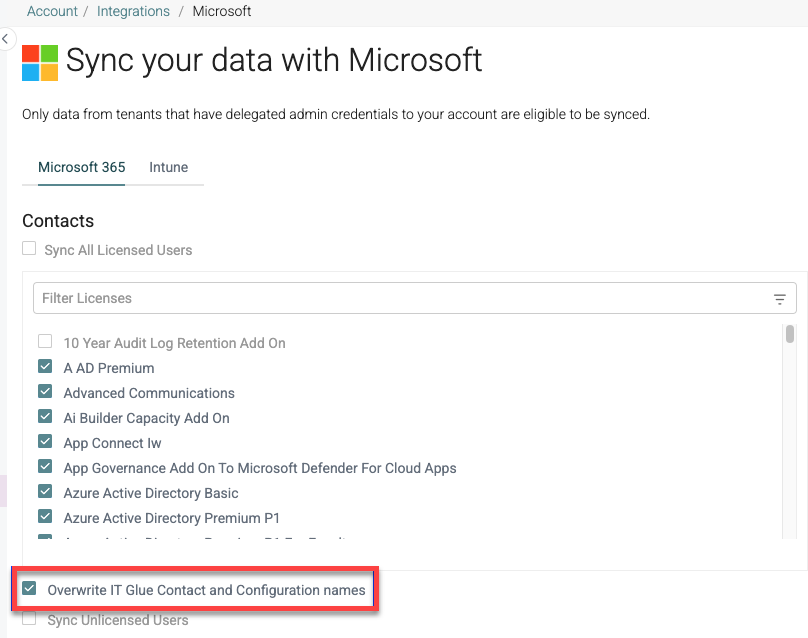
Task: Check 10 Year Audit Log Retention Add On
Action: tap(45, 342)
